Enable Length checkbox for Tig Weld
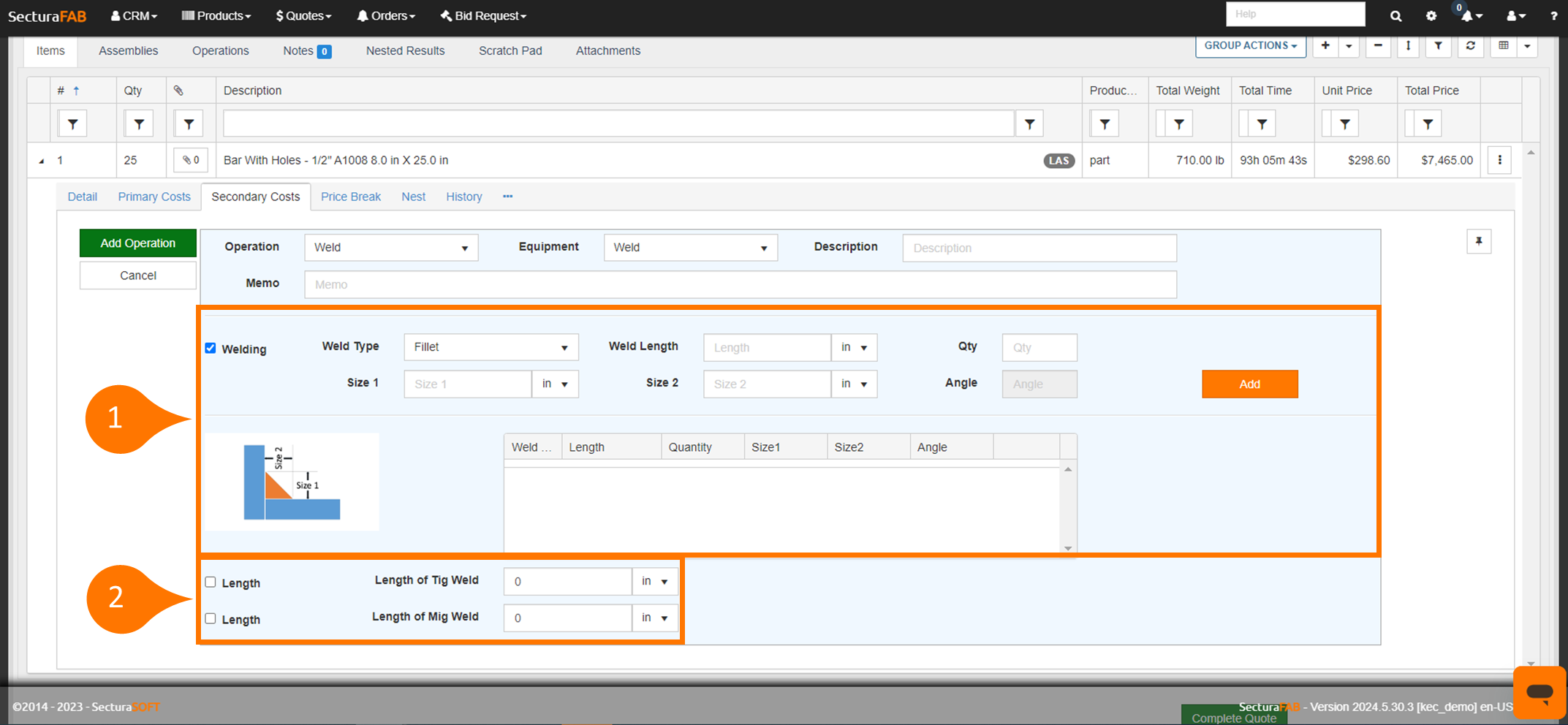The height and width of the screenshot is (725, 1568). pyautogui.click(x=211, y=582)
